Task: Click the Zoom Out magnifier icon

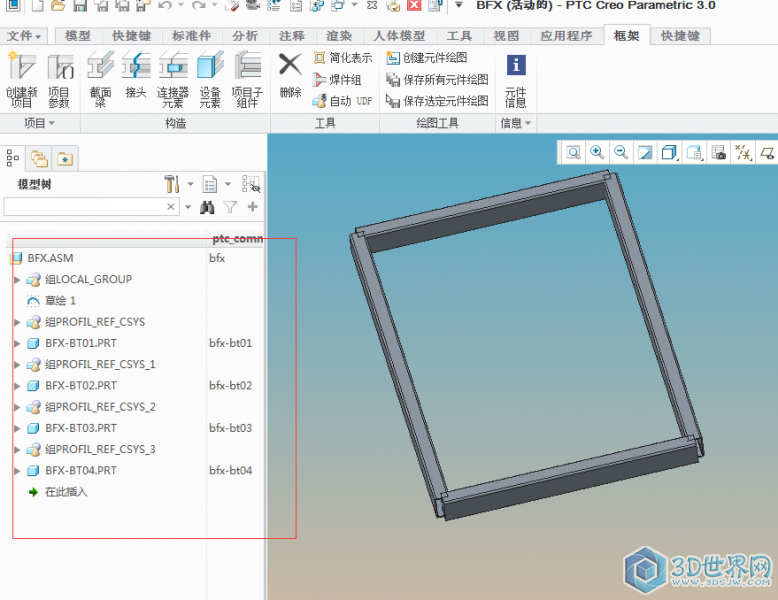Action: [621, 152]
